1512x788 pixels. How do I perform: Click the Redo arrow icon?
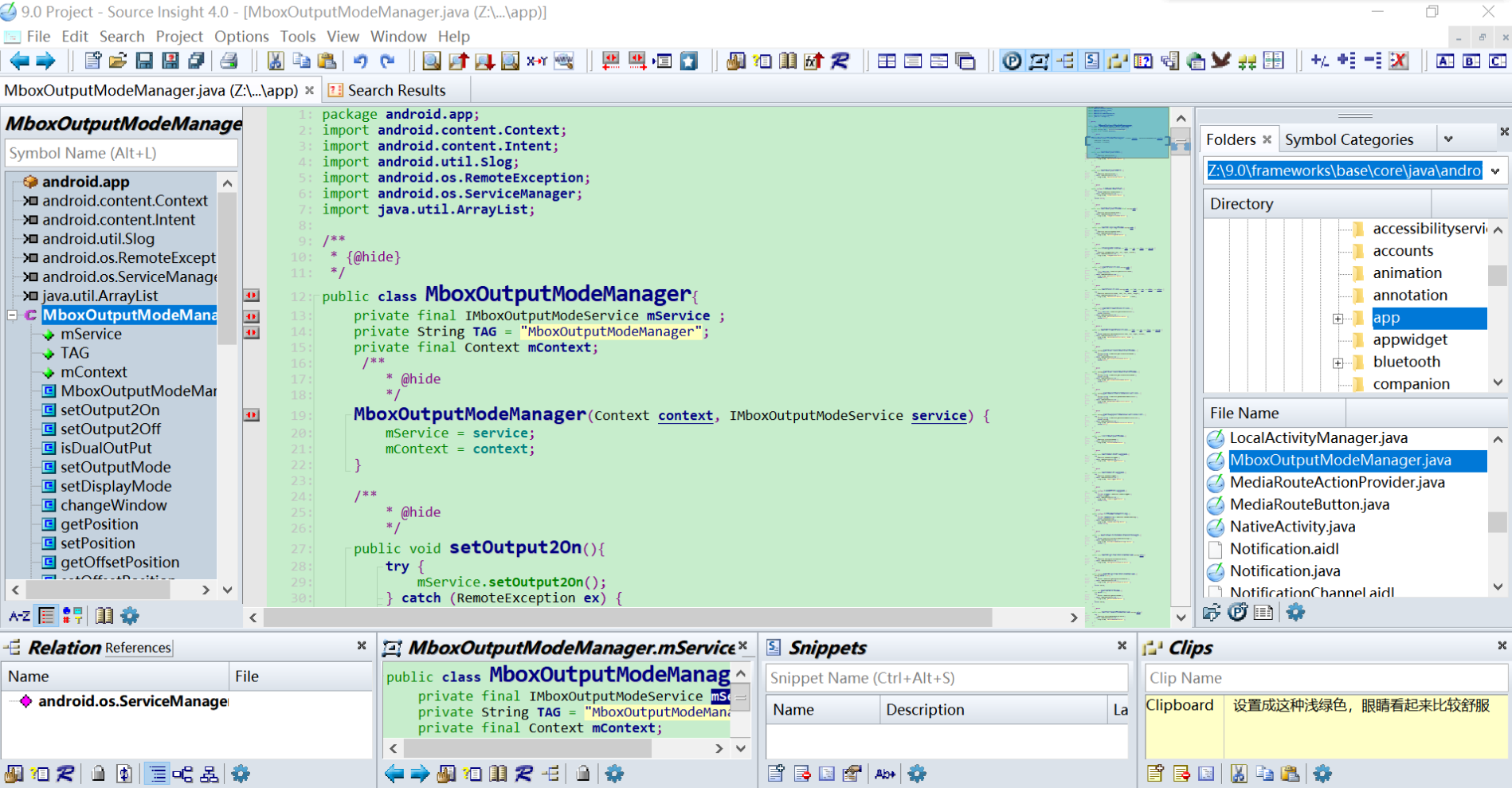[387, 61]
